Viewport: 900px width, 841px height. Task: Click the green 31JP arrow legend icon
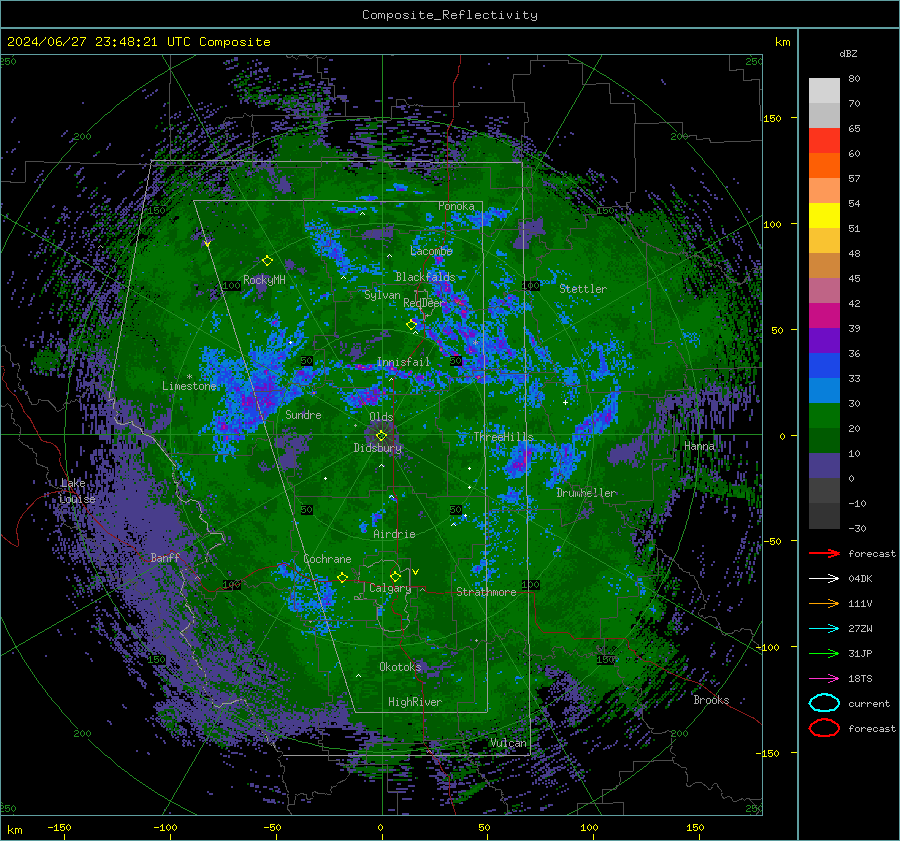click(824, 653)
